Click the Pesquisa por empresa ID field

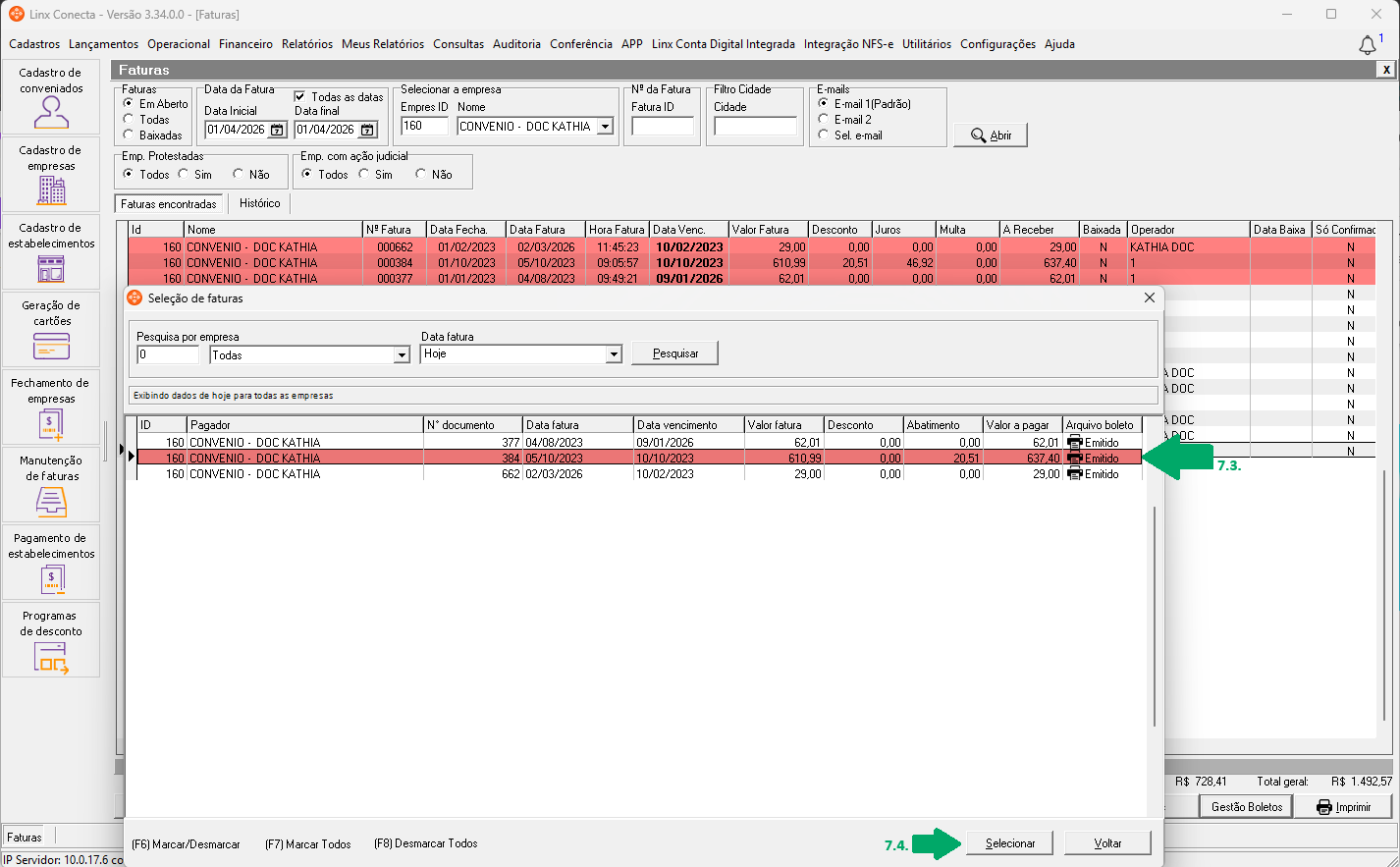point(168,354)
